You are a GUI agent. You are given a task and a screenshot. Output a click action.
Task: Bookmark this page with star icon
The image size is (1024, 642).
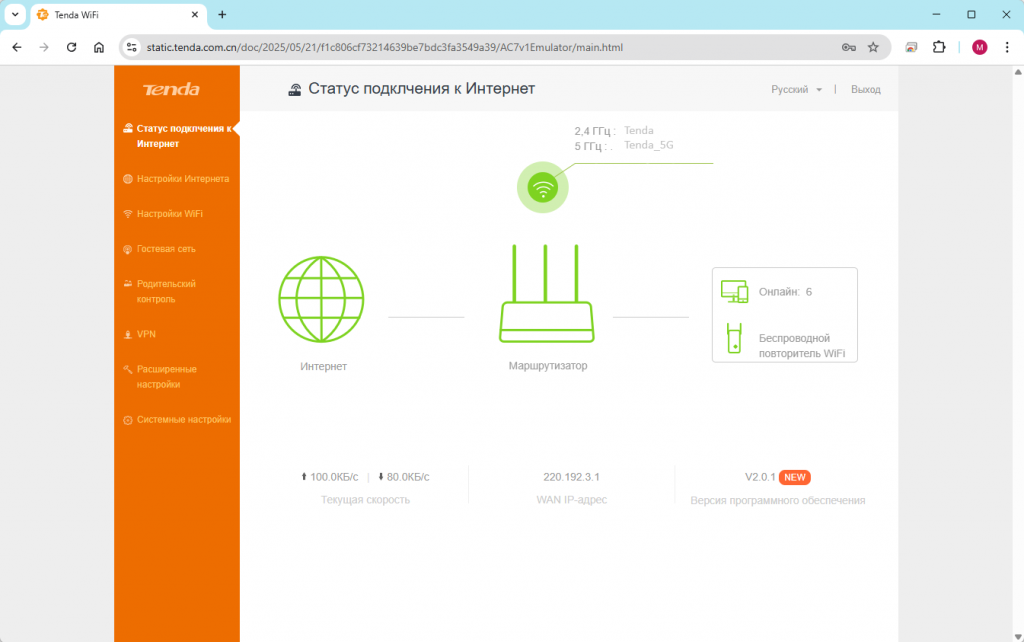[873, 47]
